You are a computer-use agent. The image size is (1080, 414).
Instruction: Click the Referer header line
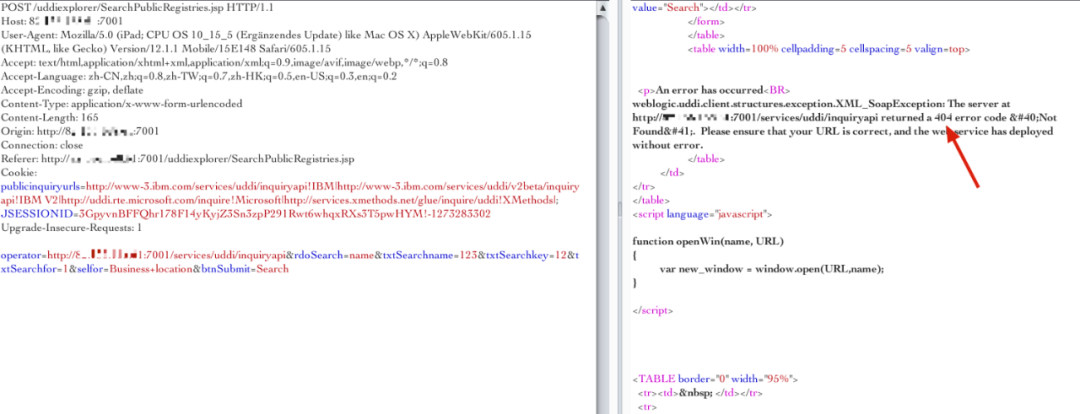[x=178, y=158]
